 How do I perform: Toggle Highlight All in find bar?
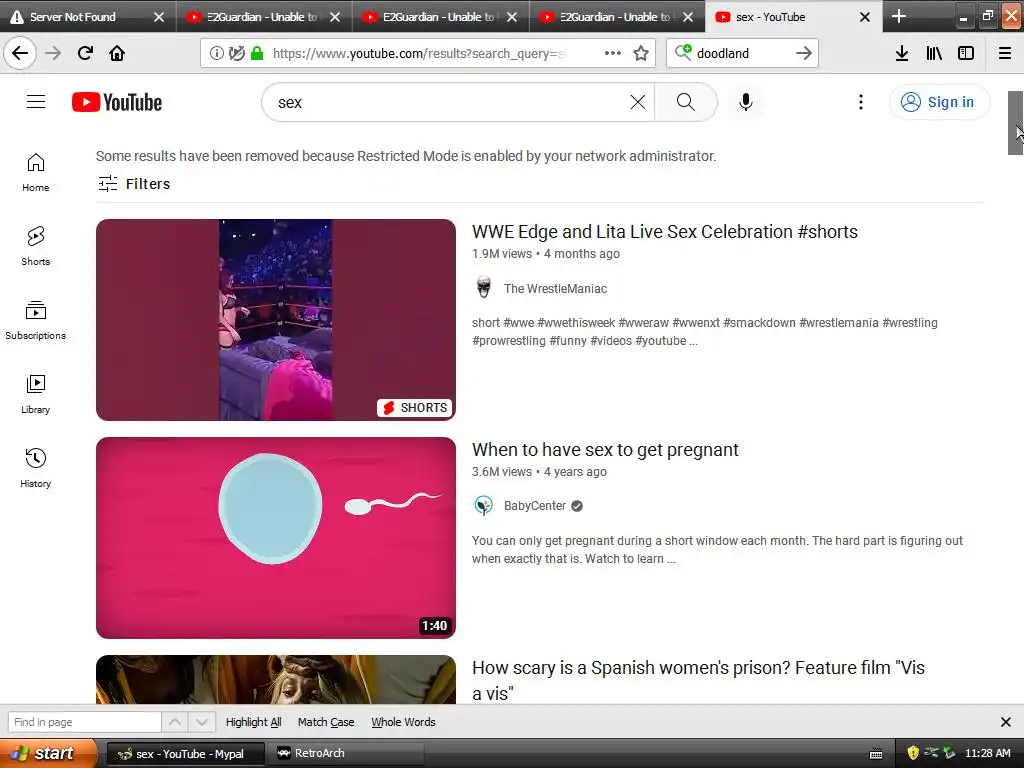point(253,722)
